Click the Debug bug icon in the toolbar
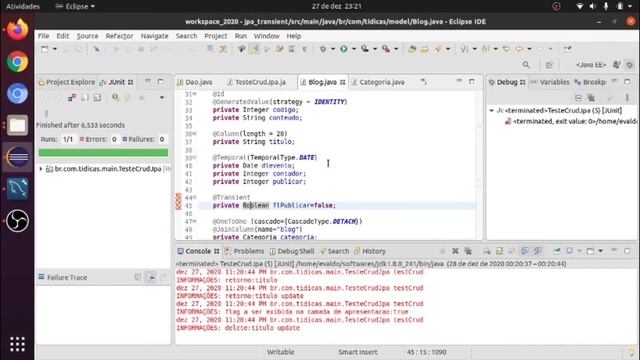The image size is (640, 360). pyautogui.click(x=323, y=49)
